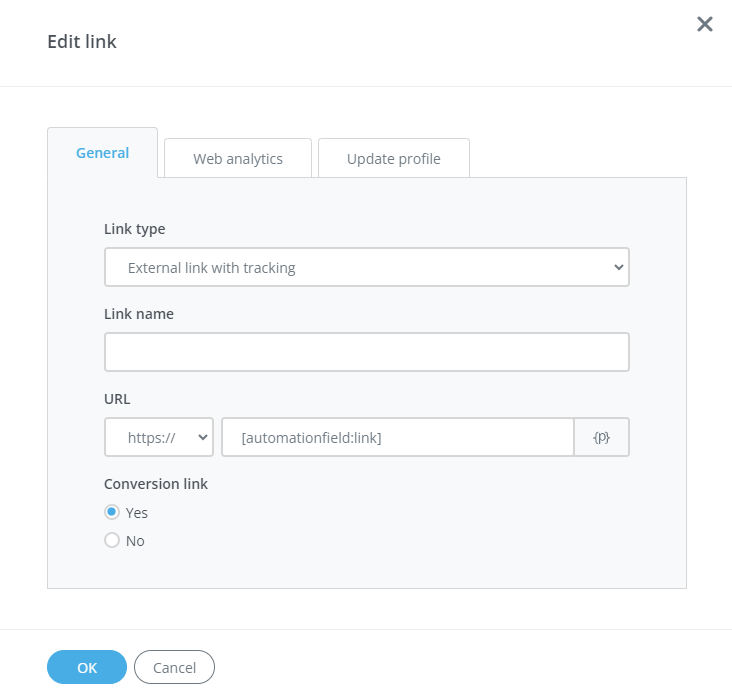Click the URL field containing [automationfield:link]
Image resolution: width=732 pixels, height=700 pixels.
pyautogui.click(x=397, y=437)
